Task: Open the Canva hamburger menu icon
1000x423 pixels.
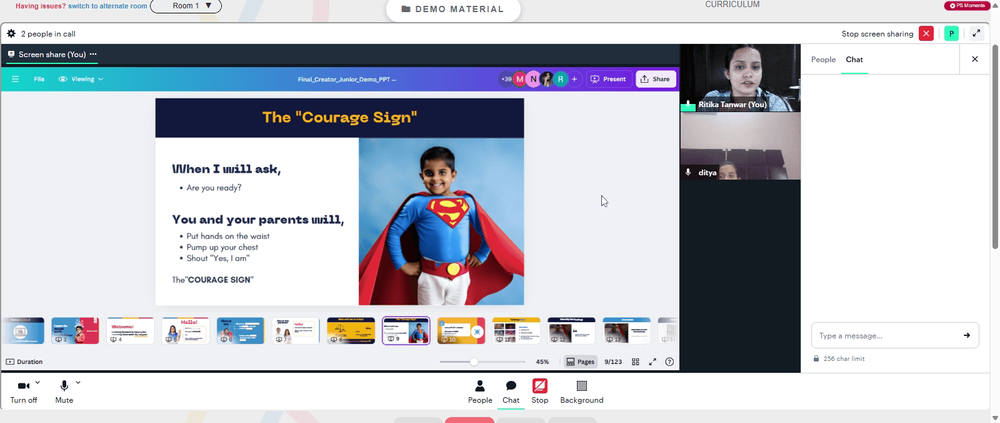Action: click(x=15, y=79)
